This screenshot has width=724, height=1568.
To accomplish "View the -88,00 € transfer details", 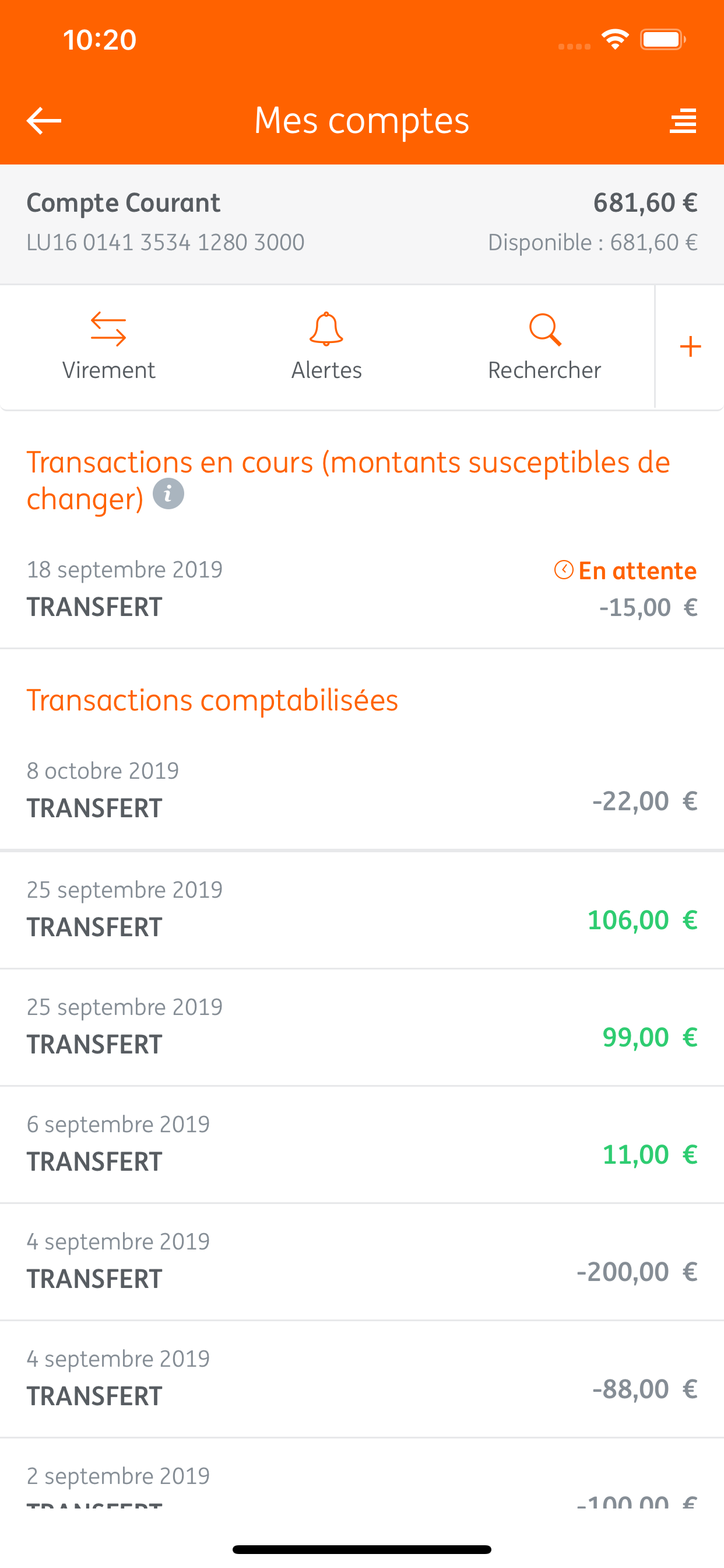I will (x=361, y=1378).
